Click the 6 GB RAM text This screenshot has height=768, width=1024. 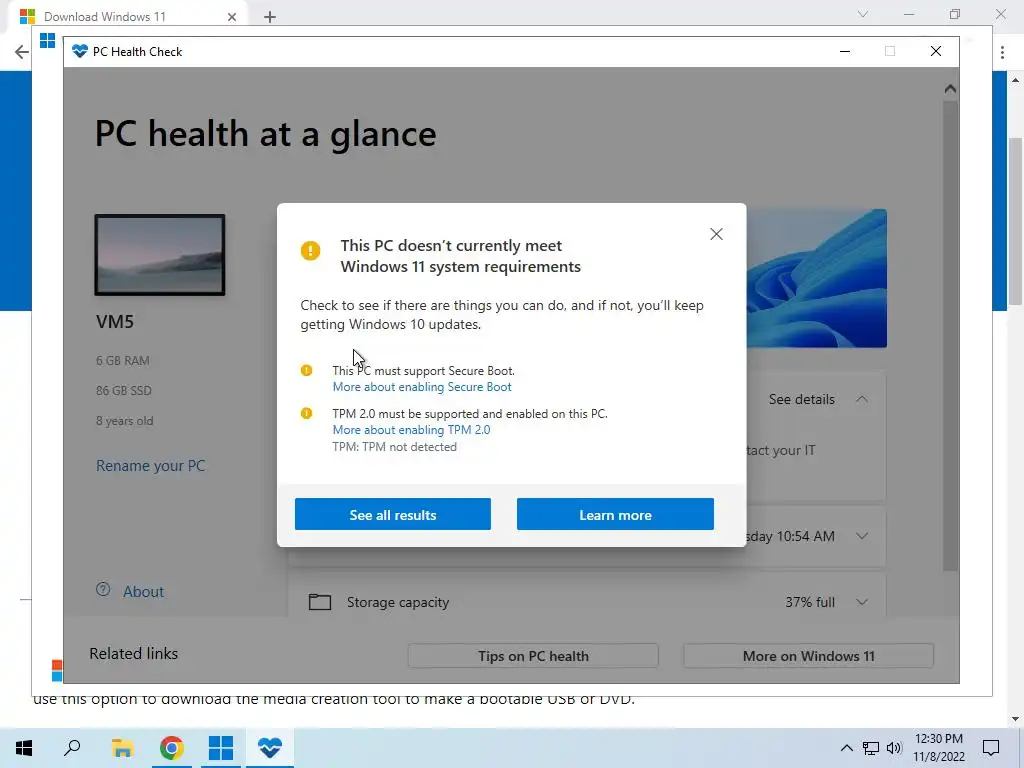(x=123, y=360)
